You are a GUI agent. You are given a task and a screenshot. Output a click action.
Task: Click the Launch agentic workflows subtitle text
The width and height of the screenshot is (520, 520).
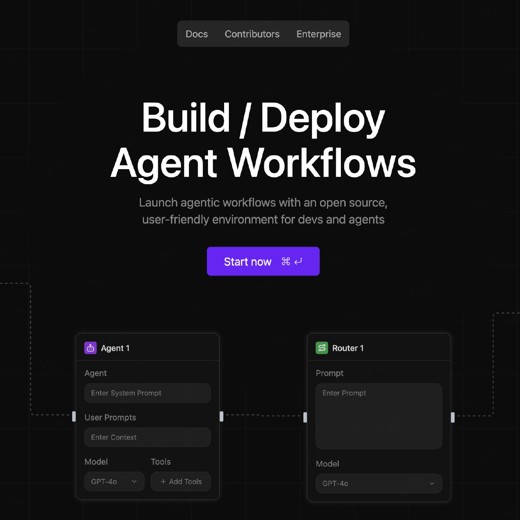263,211
